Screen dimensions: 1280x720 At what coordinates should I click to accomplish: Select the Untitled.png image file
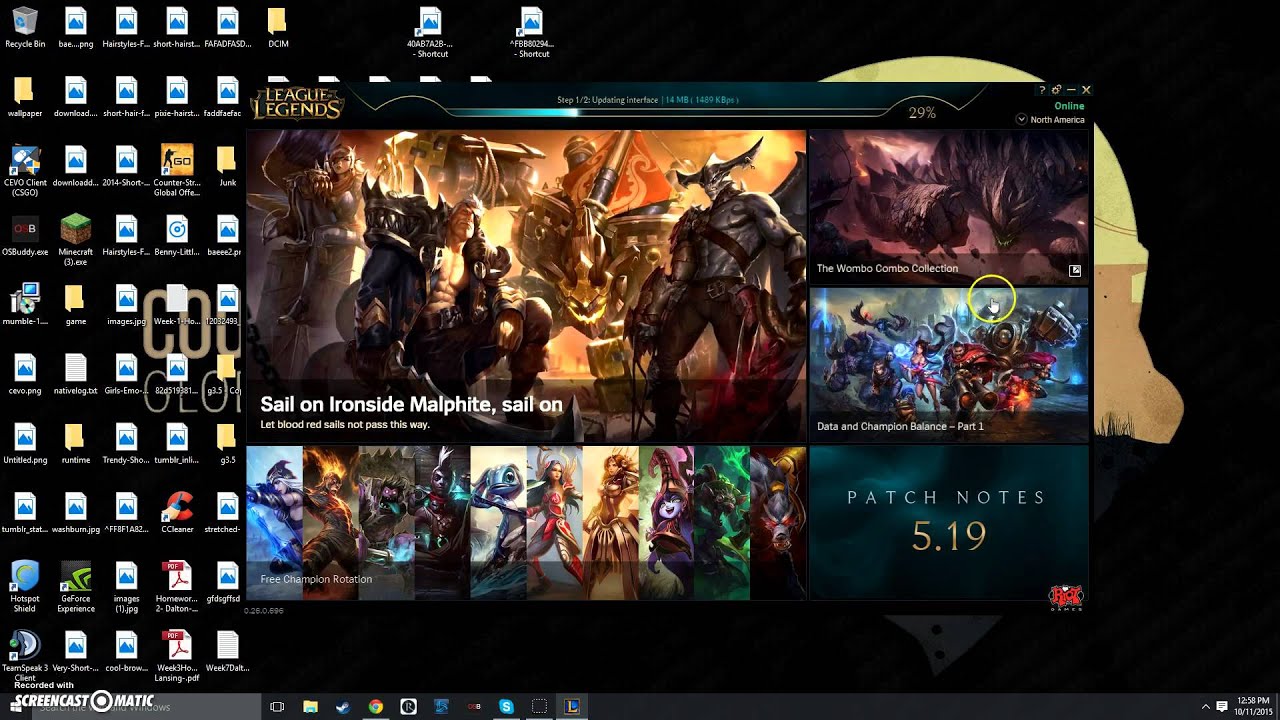(25, 443)
